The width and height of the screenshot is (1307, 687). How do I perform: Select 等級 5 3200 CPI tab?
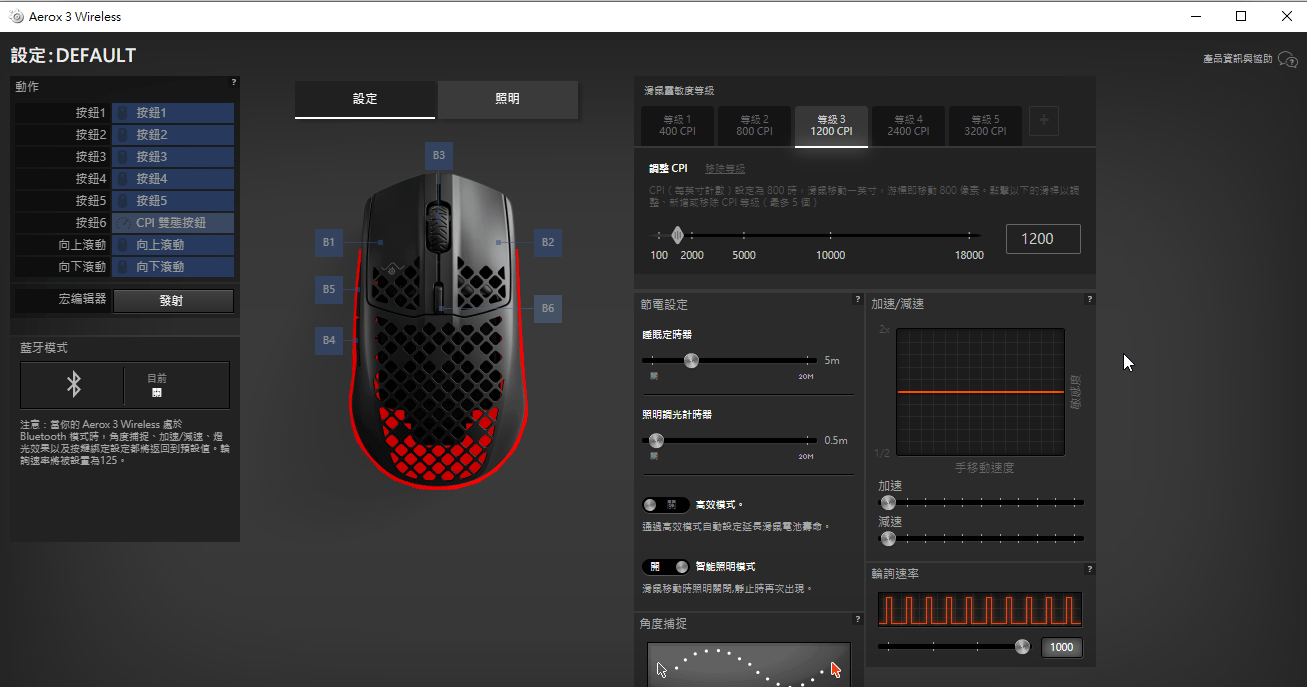pos(985,125)
